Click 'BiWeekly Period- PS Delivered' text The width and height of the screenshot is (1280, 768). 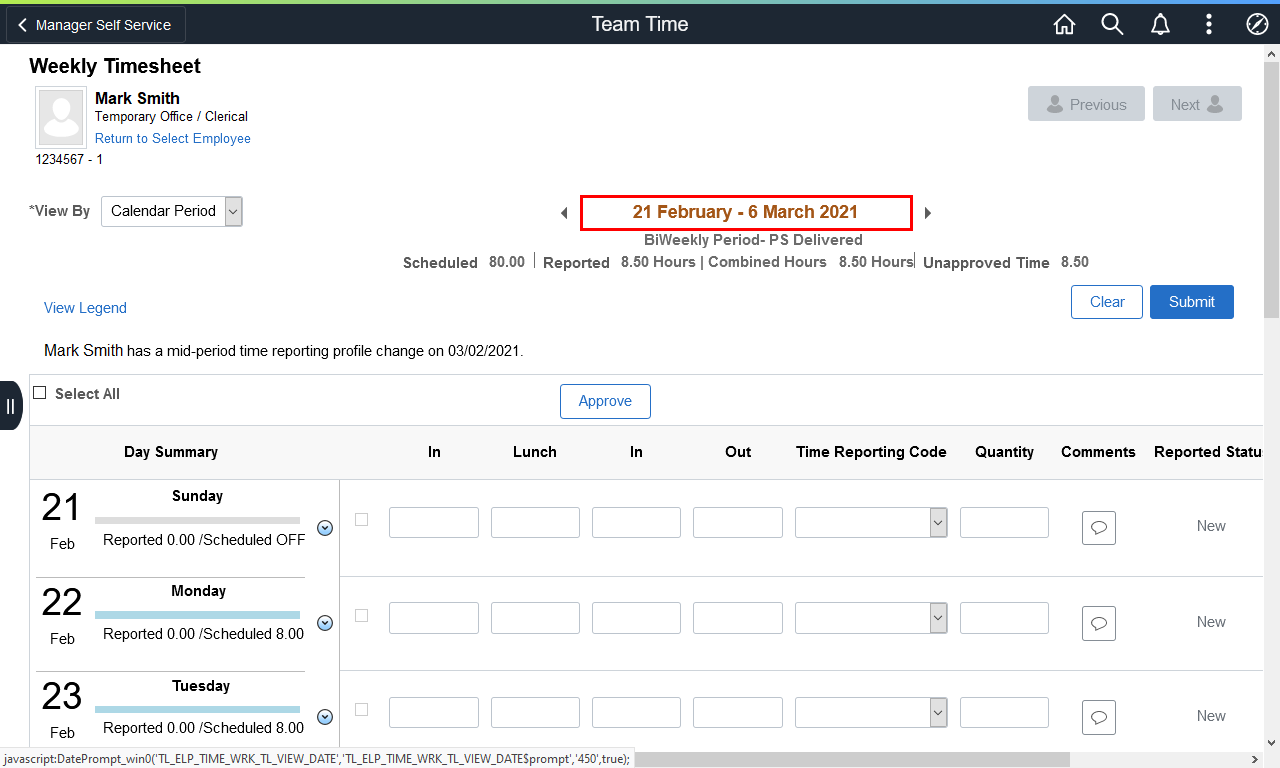point(753,240)
